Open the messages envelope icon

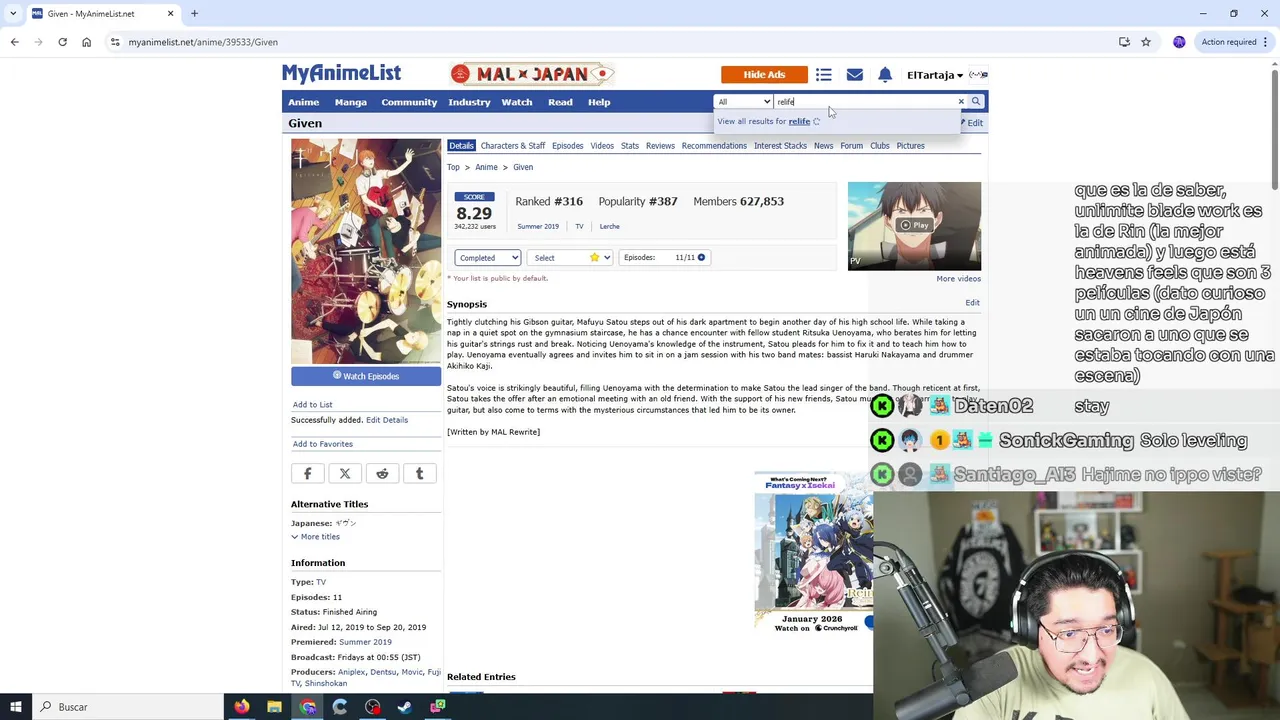(854, 75)
